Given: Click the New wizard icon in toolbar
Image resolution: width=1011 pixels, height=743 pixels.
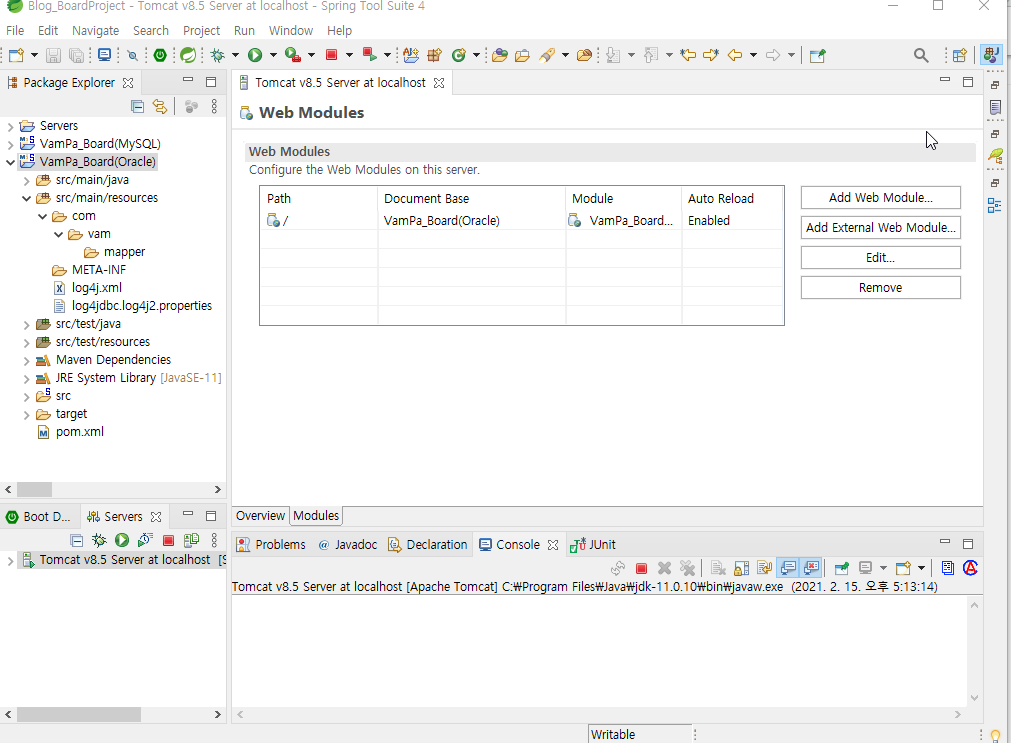Looking at the screenshot, I should coord(17,55).
